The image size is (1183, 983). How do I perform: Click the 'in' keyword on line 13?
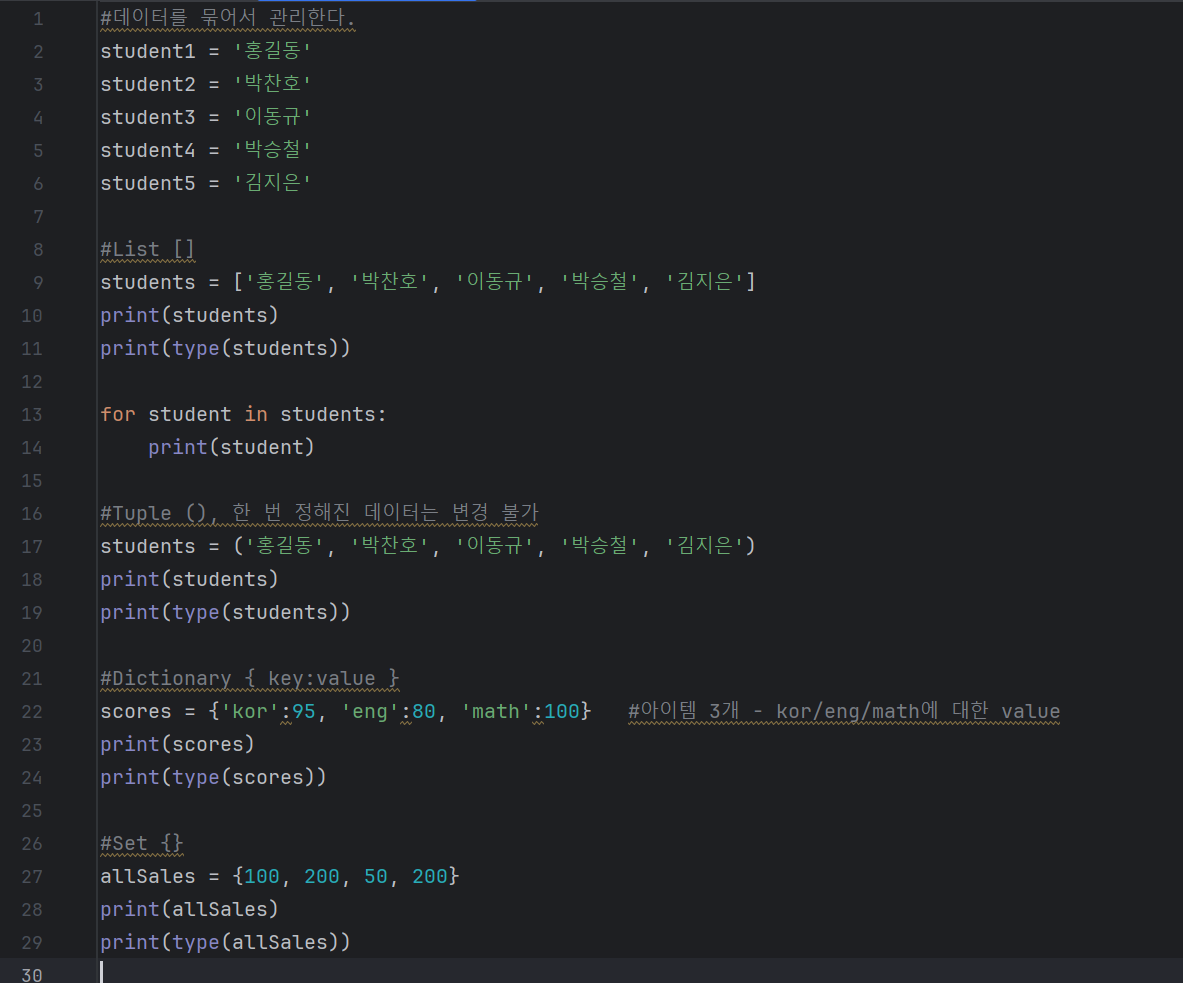[256, 414]
